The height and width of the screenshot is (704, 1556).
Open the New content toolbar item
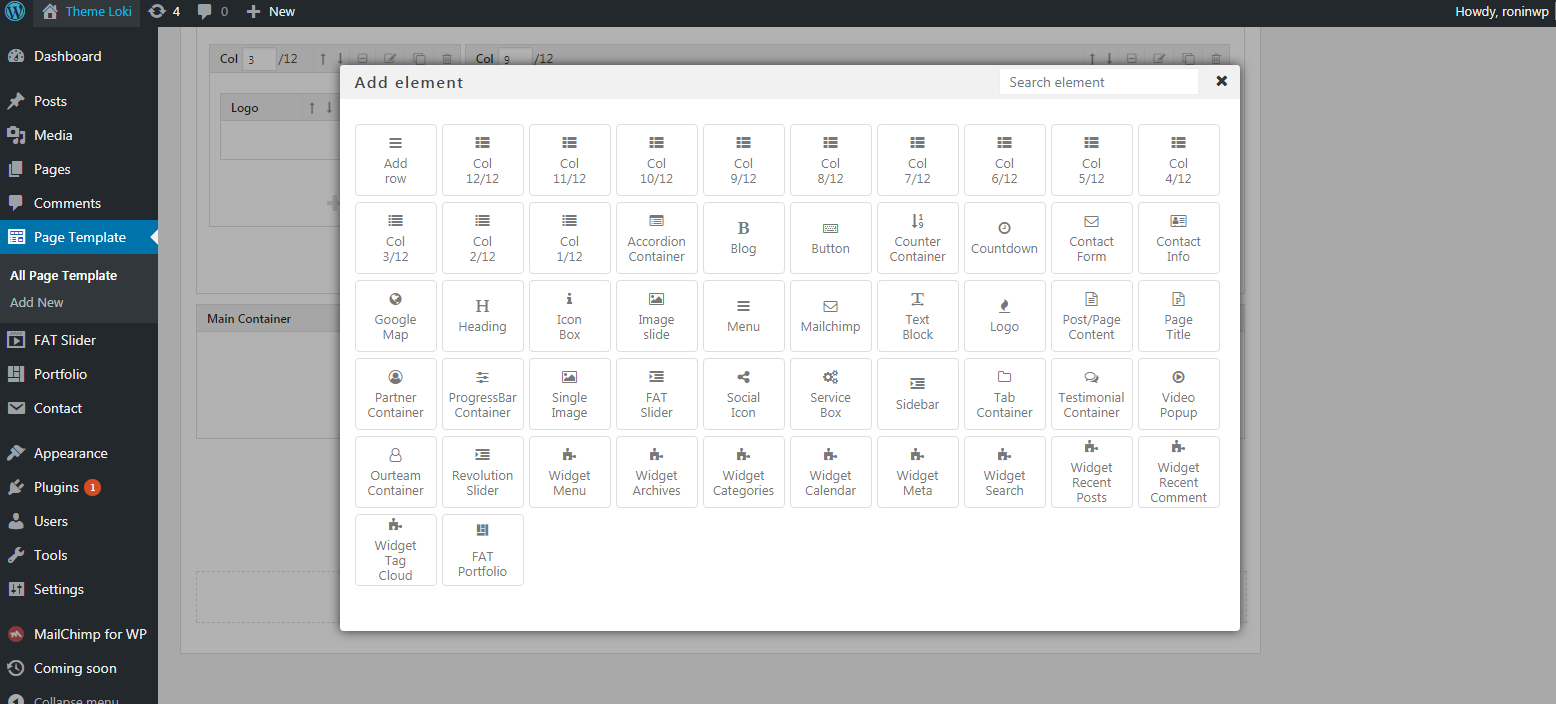pyautogui.click(x=271, y=12)
